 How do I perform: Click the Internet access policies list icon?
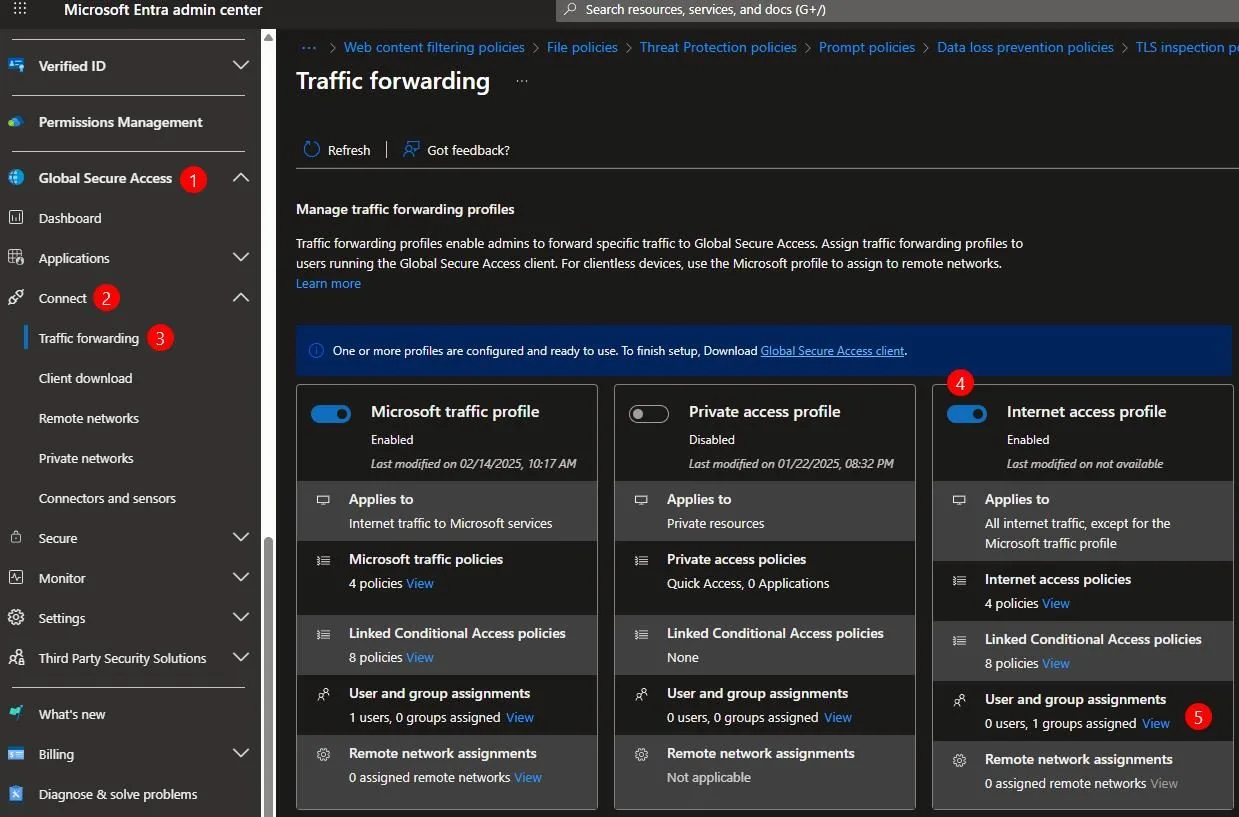pos(959,580)
